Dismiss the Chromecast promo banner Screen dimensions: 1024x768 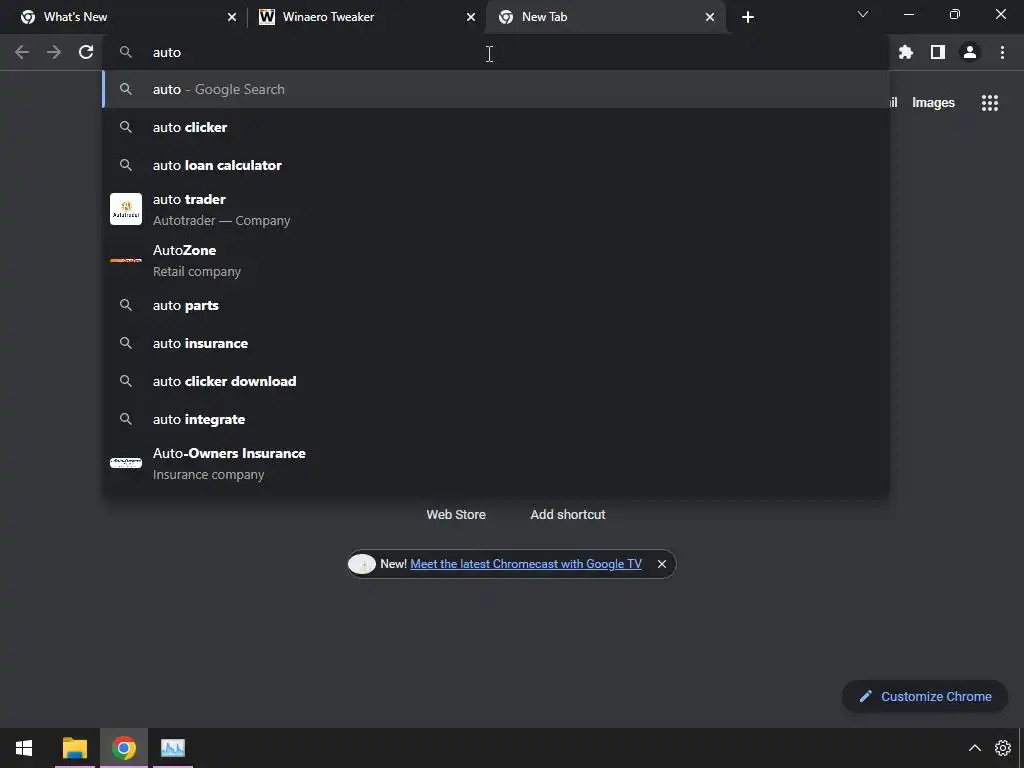(x=662, y=564)
